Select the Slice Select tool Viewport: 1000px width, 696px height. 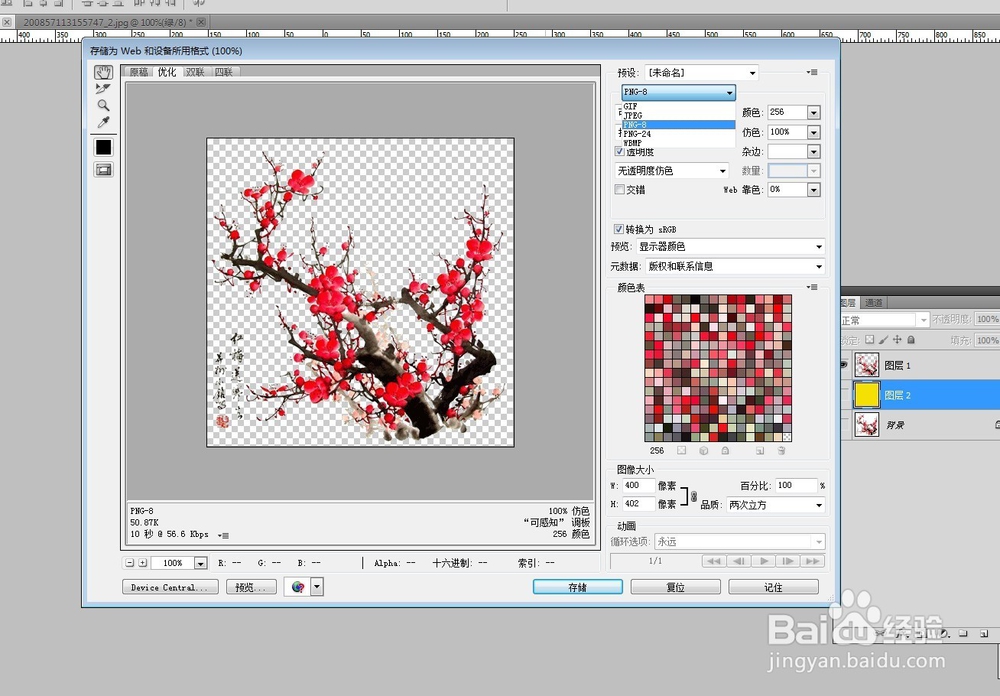tap(103, 89)
